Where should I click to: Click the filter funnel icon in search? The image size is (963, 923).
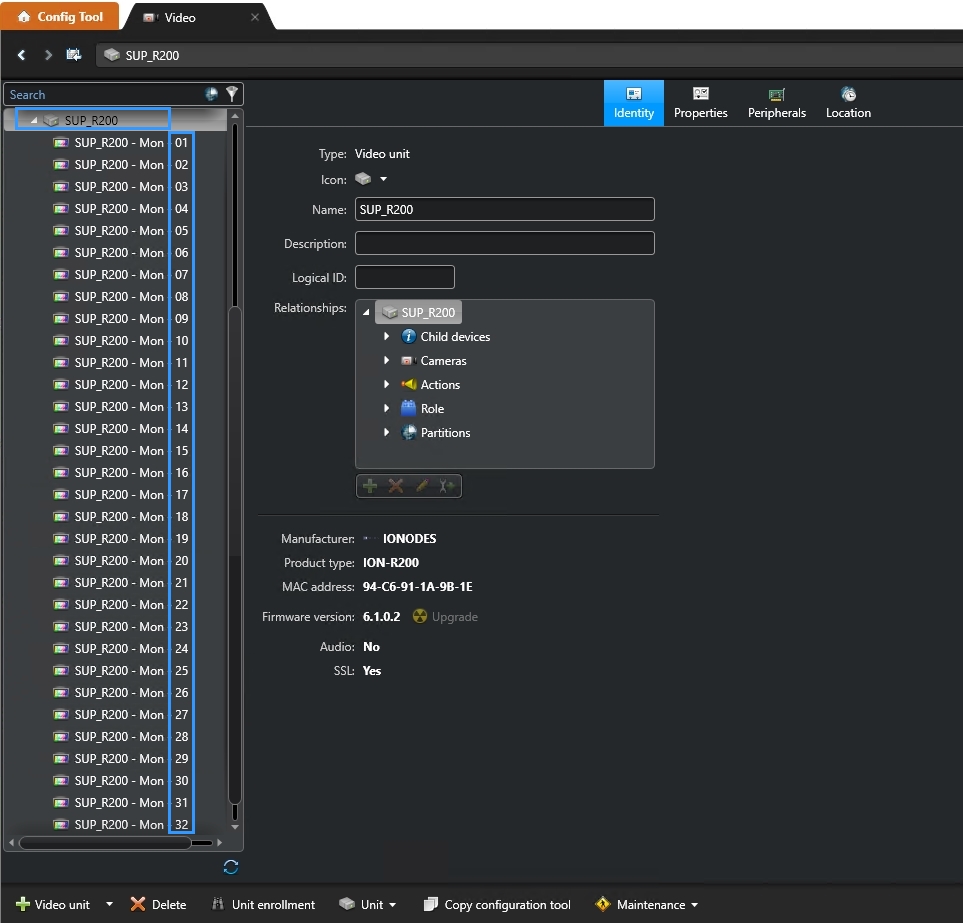click(232, 94)
